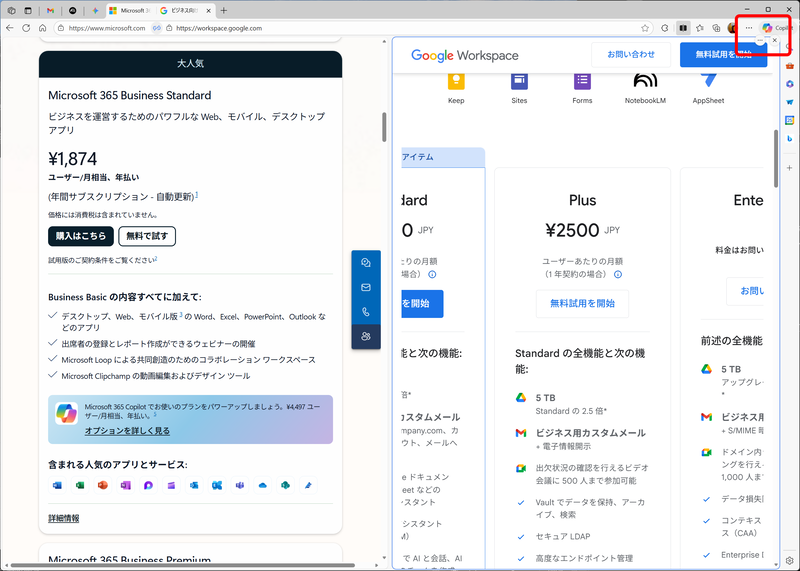Open the Word app icon
The height and width of the screenshot is (571, 800).
[x=58, y=485]
